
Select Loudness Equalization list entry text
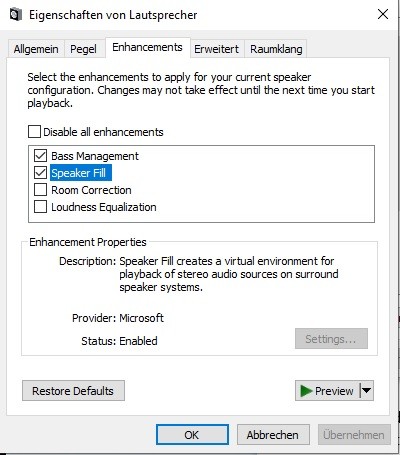tap(104, 207)
